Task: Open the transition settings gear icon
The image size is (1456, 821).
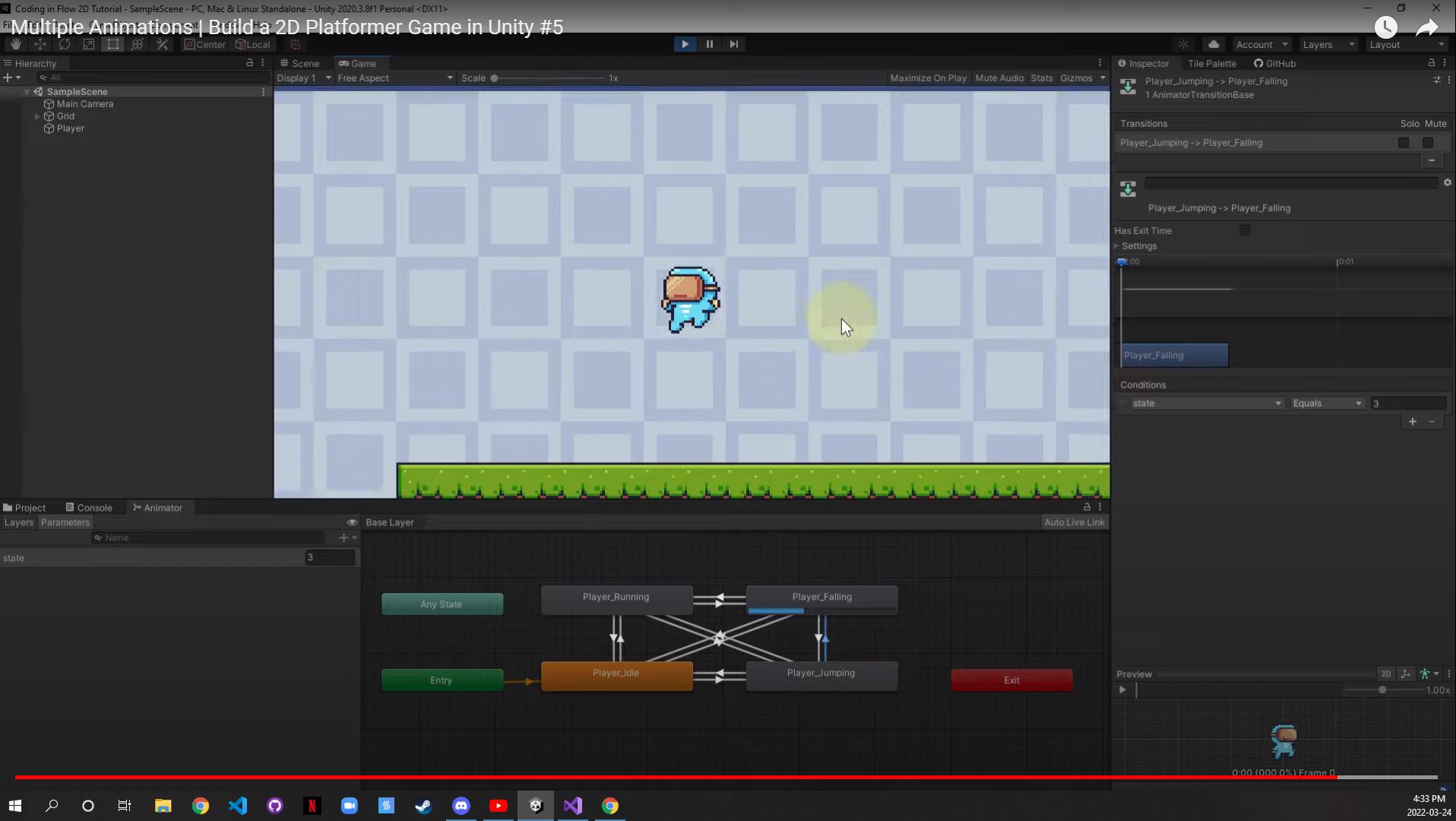Action: coord(1447,182)
